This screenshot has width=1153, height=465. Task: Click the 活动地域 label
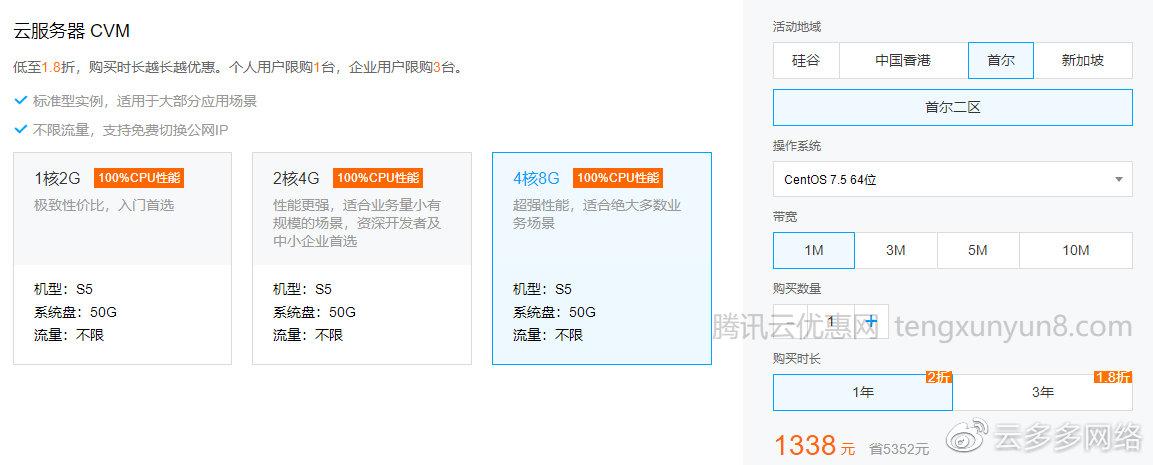(x=797, y=26)
